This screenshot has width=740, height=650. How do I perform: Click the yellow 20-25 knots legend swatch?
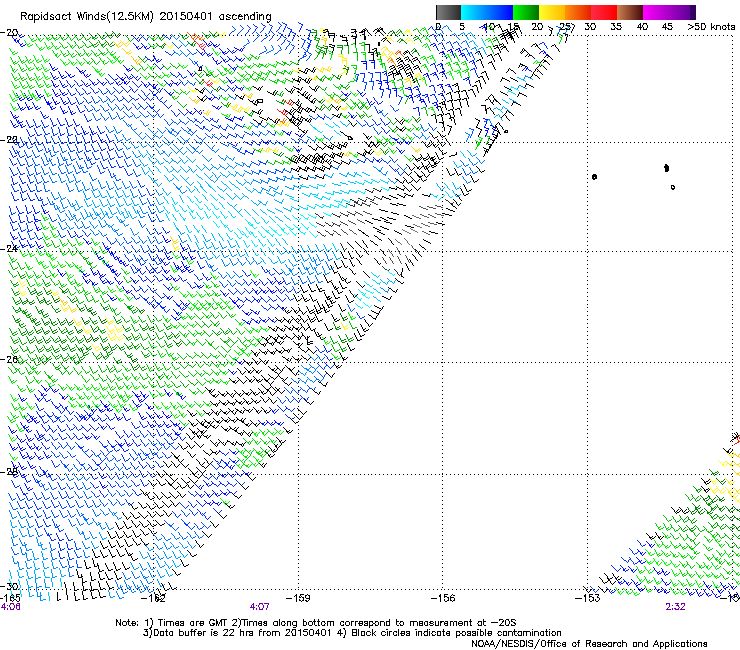(x=552, y=12)
